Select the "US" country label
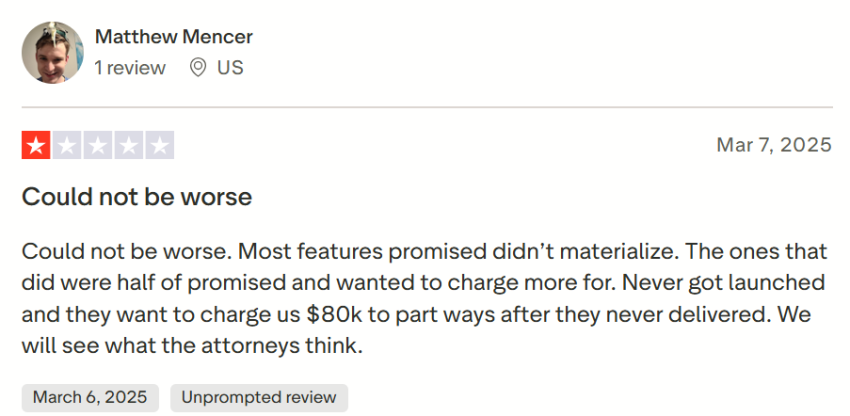The width and height of the screenshot is (850, 416). (x=230, y=68)
